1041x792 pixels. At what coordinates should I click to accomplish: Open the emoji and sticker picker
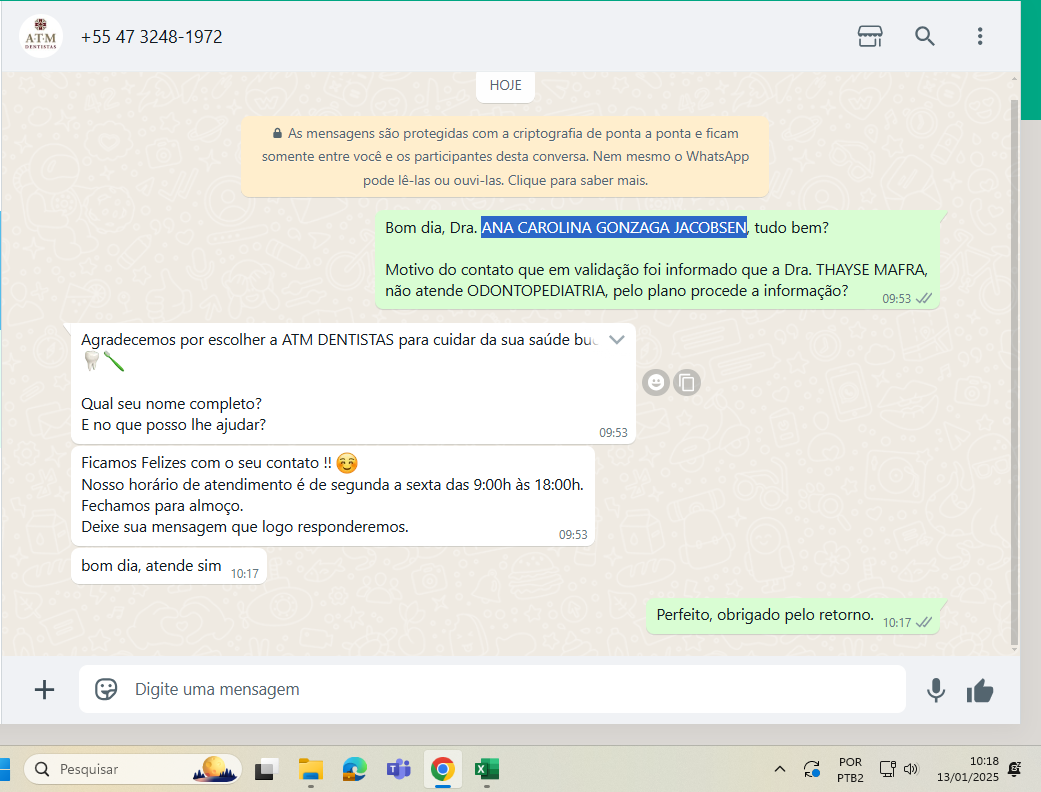[x=106, y=689]
